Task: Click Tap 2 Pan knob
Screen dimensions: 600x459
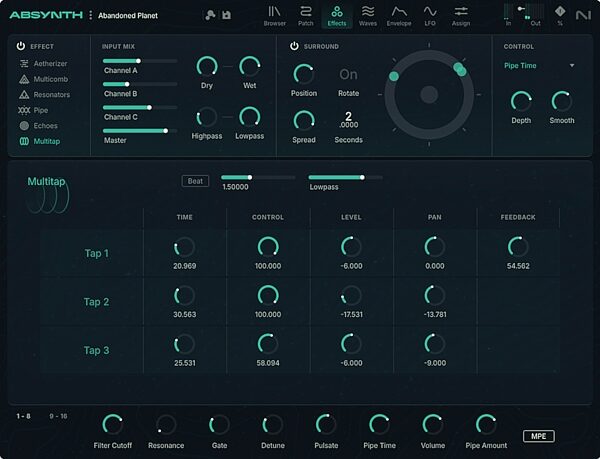Action: click(435, 296)
